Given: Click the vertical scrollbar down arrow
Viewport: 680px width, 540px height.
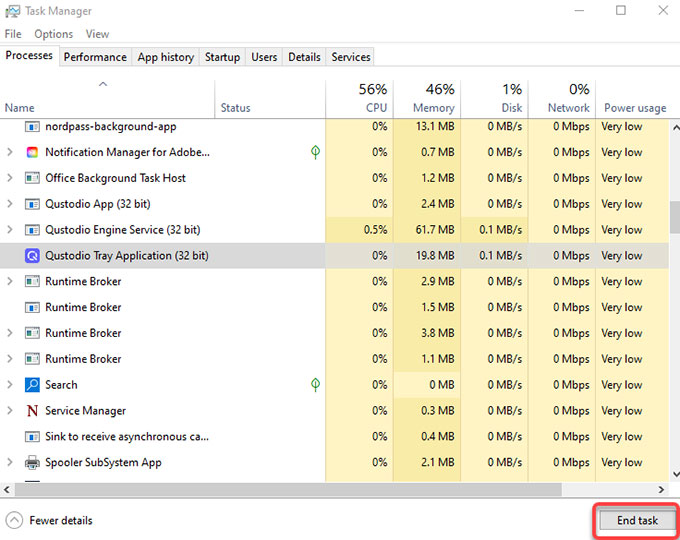Looking at the screenshot, I should 675,474.
